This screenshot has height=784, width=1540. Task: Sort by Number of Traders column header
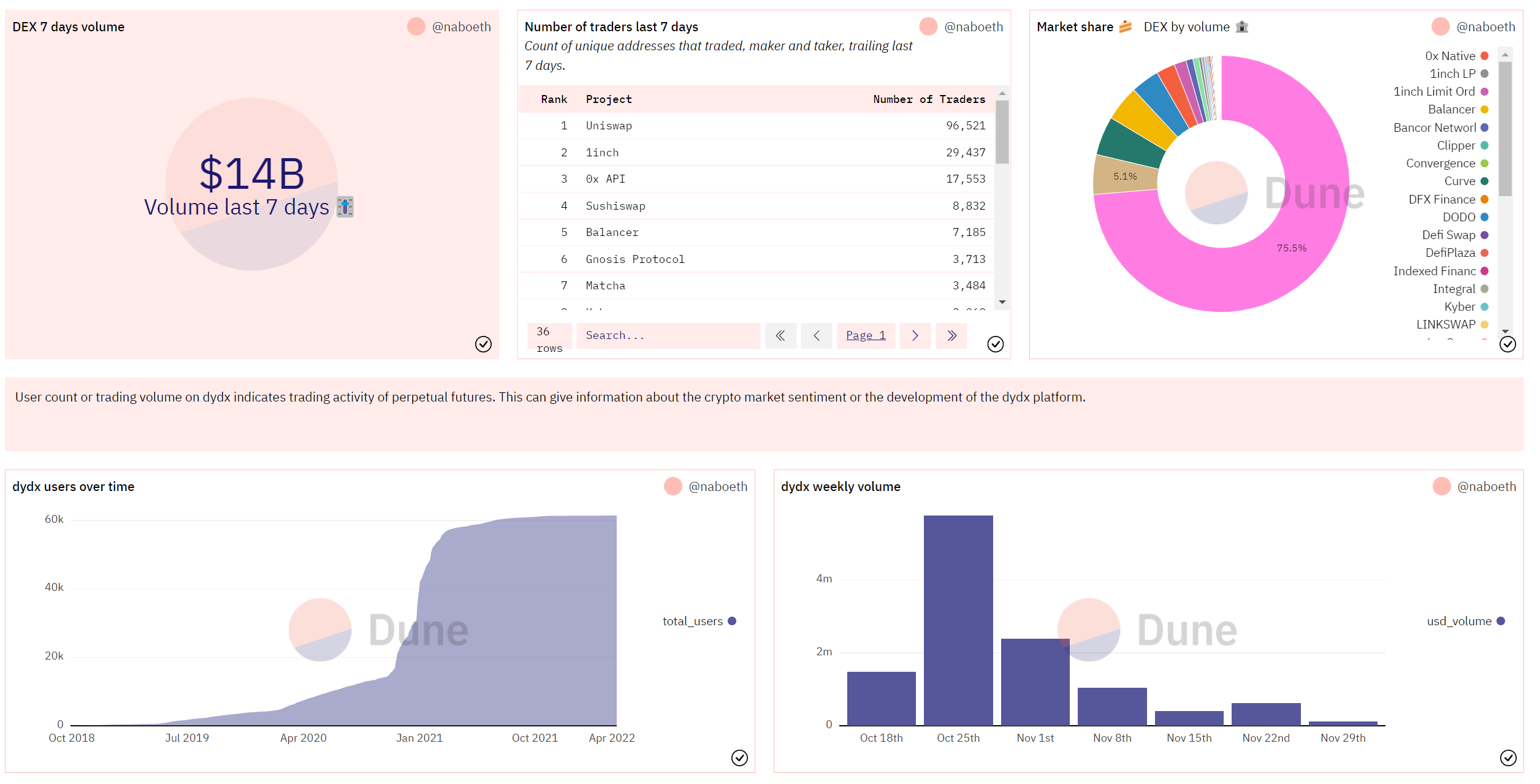pos(929,99)
